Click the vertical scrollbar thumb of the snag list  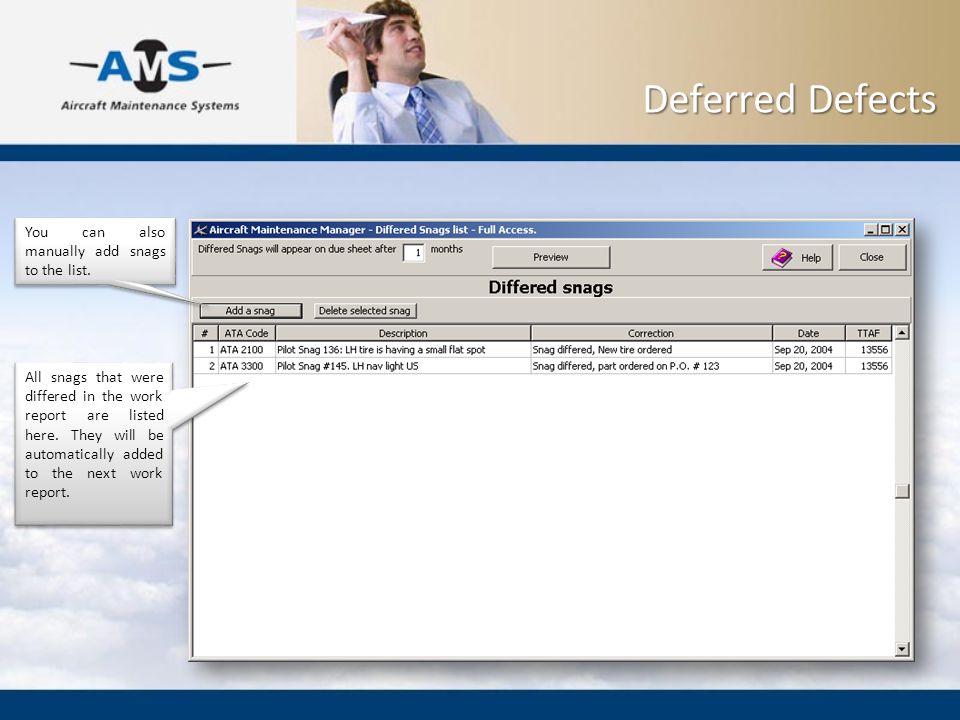pos(902,491)
